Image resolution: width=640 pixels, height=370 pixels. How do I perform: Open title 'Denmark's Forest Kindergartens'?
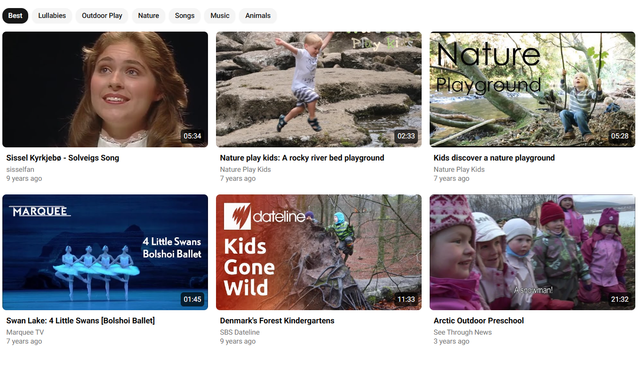[x=277, y=321]
